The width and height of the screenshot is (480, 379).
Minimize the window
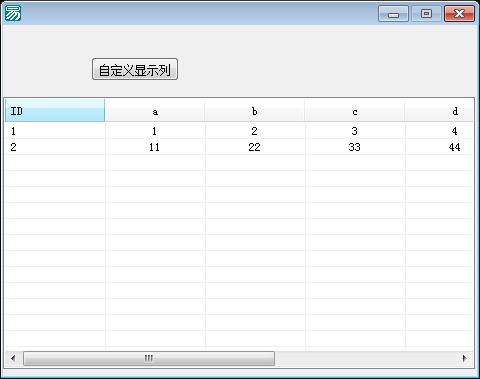pos(393,14)
